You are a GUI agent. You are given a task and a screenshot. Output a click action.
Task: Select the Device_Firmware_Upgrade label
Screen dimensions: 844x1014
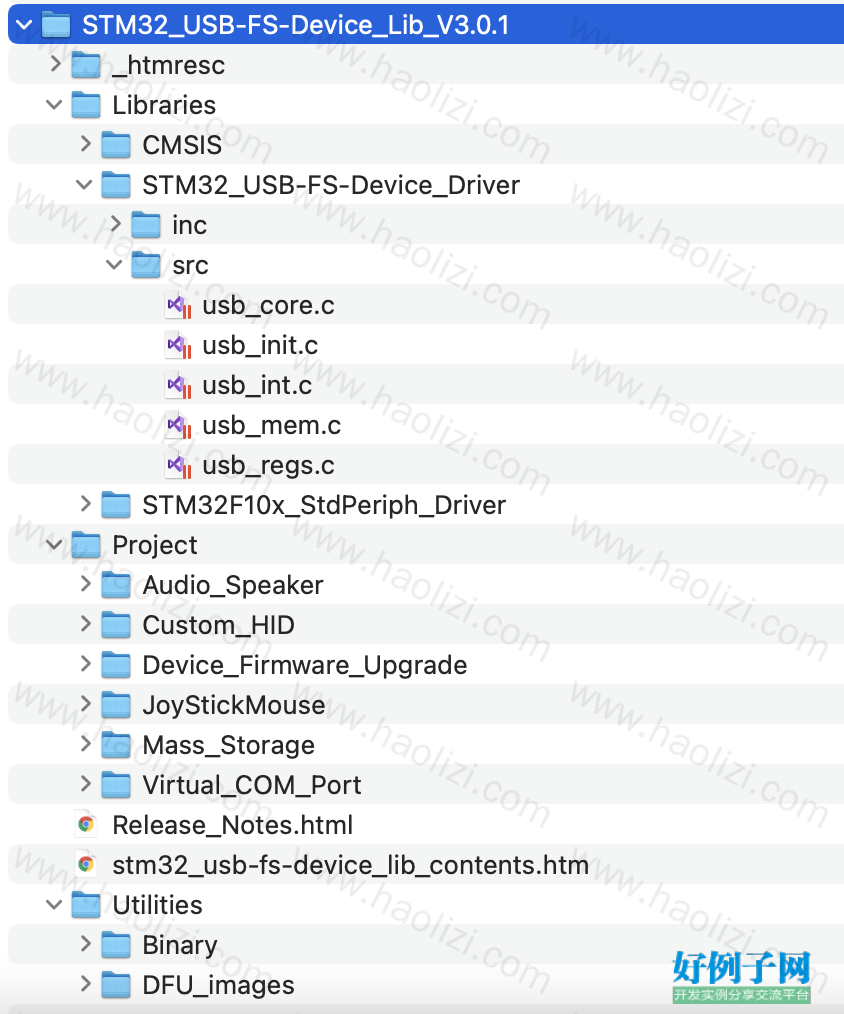tap(305, 665)
